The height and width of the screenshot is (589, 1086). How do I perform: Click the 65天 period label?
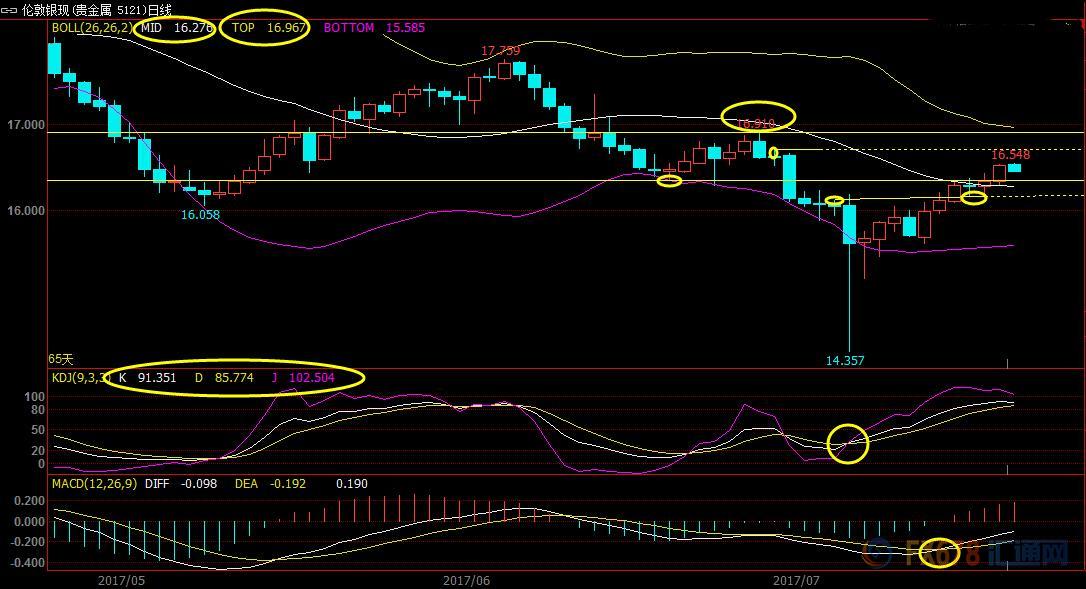[x=60, y=359]
